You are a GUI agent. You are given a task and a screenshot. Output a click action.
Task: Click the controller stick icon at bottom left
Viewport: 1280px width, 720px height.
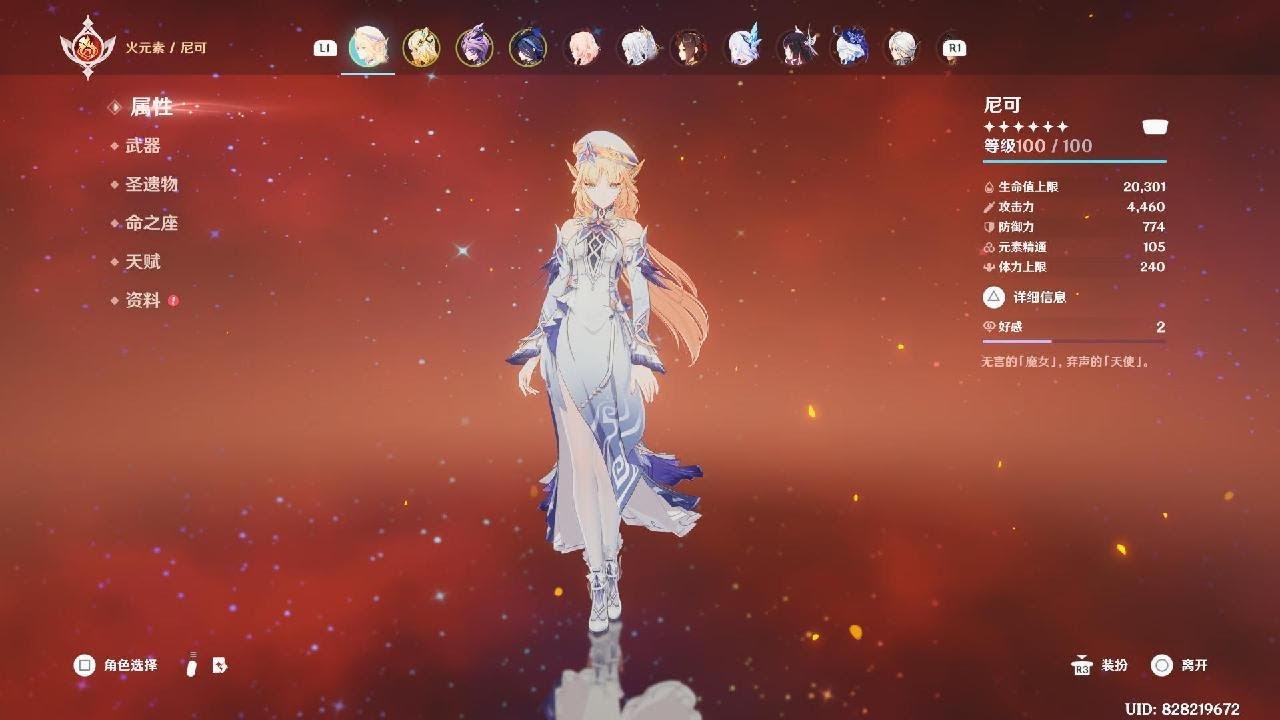191,665
